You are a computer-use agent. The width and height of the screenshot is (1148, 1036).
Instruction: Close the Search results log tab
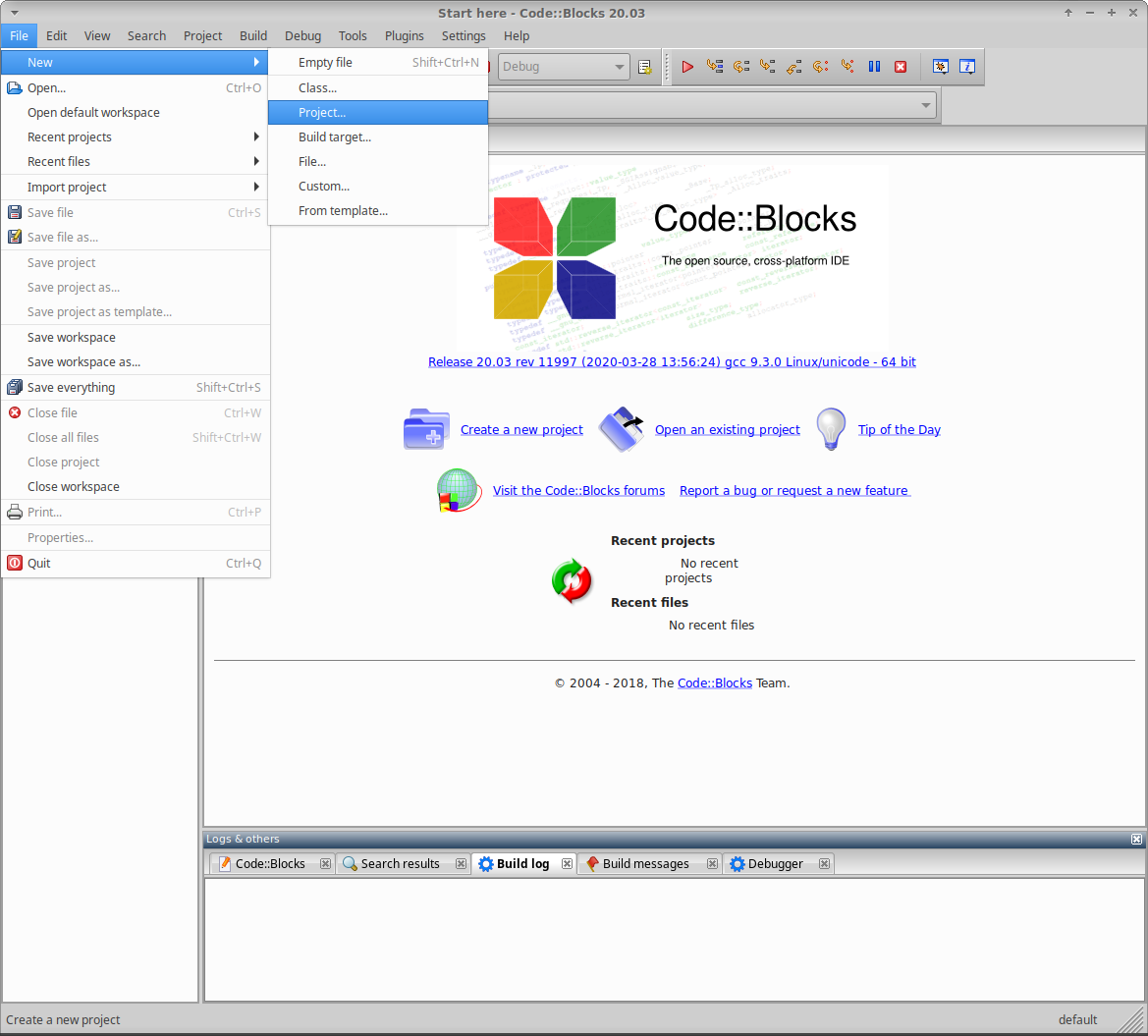pos(461,863)
